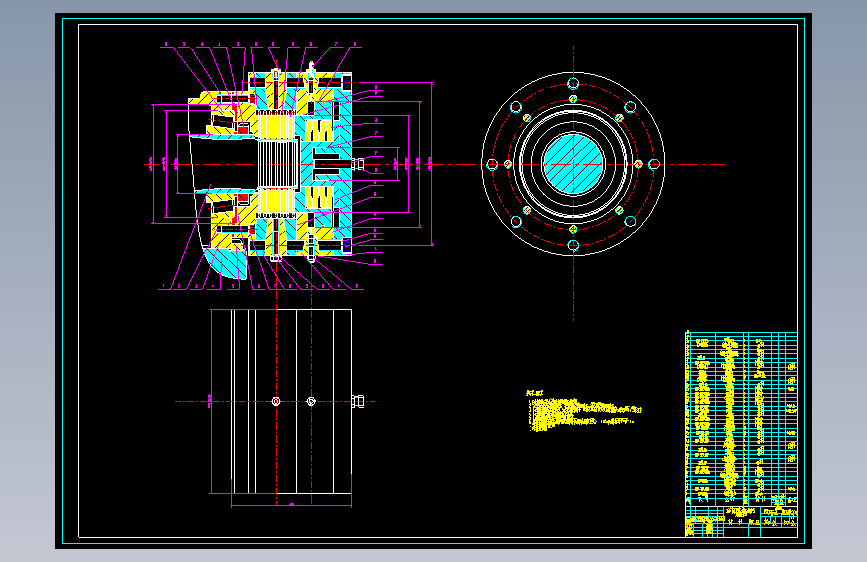Click the topmost cyan bolt hole on the flange
Image resolution: width=867 pixels, height=562 pixels.
tap(573, 84)
